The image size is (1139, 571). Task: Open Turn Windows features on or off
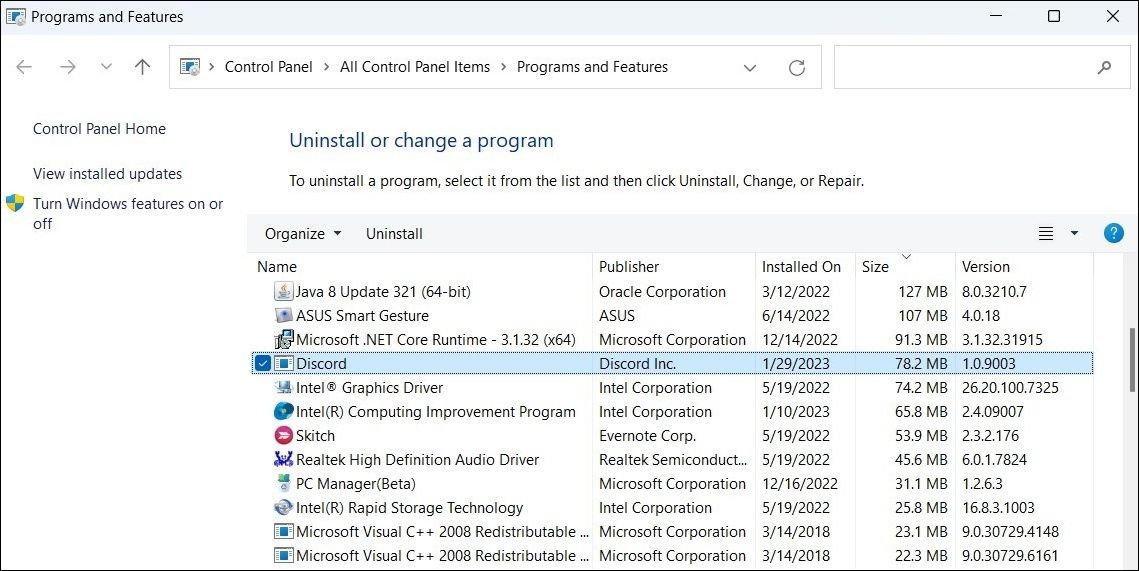[128, 214]
